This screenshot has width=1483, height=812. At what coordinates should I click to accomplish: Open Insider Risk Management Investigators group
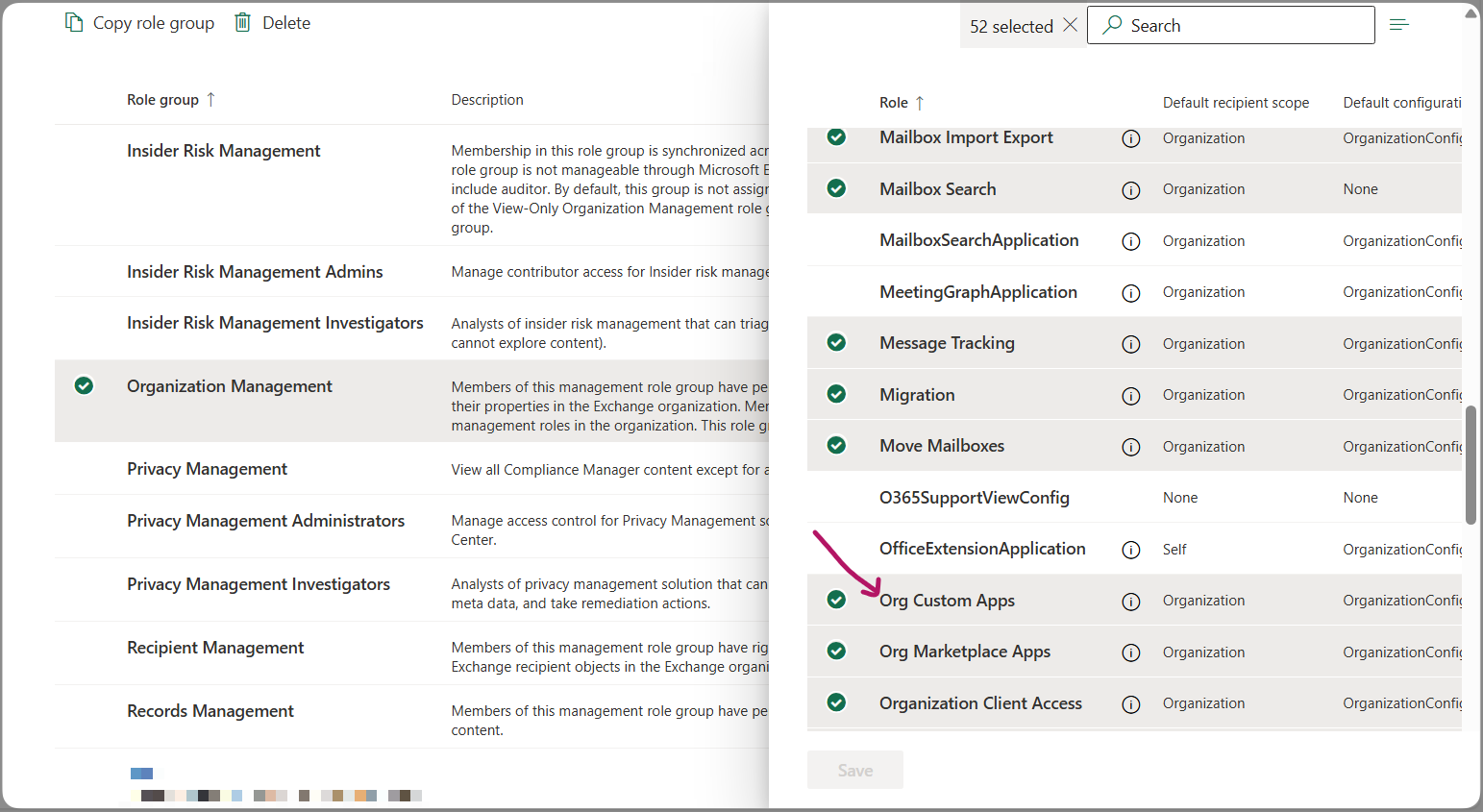coord(275,323)
